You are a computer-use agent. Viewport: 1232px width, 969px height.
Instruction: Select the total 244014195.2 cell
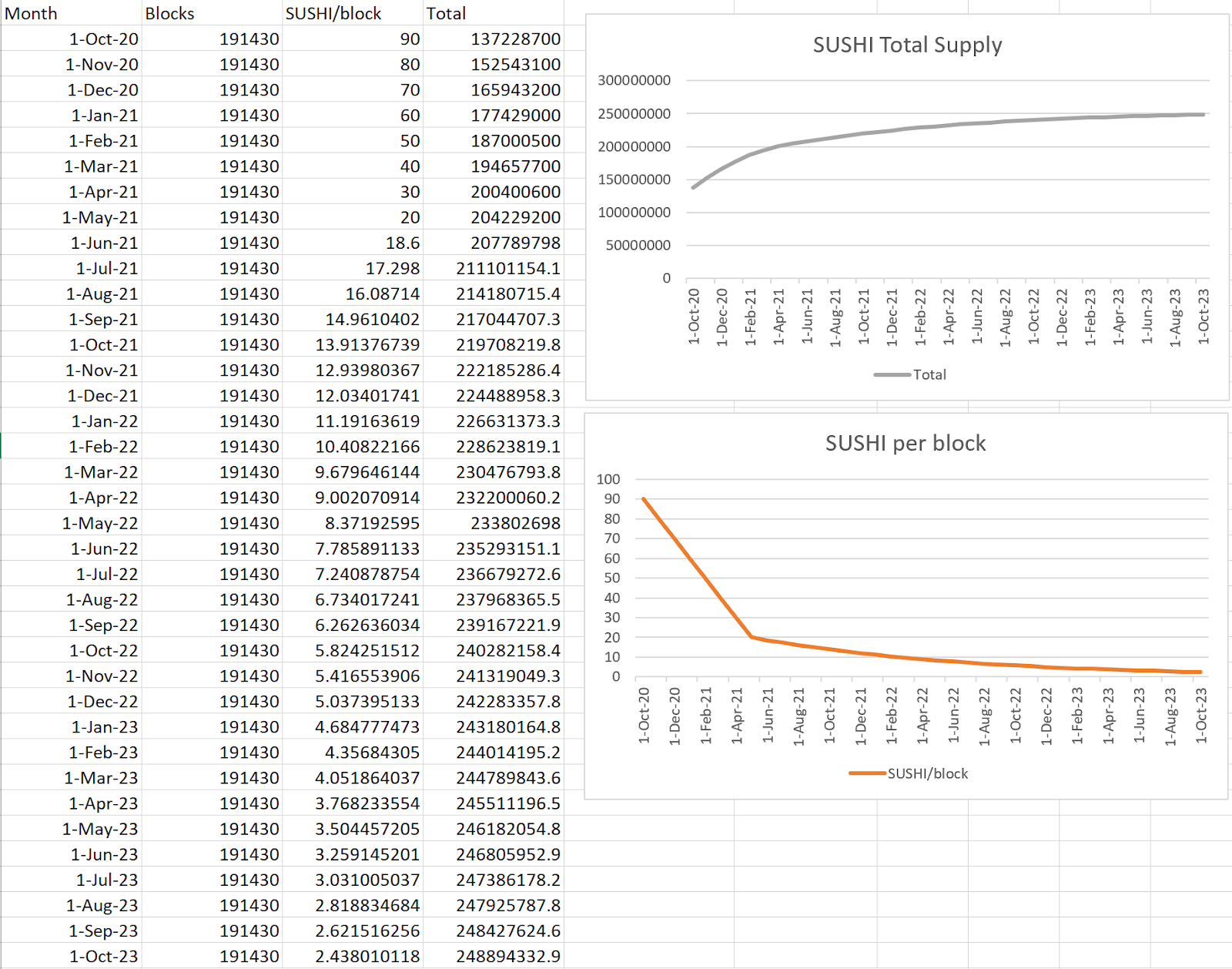[493, 752]
